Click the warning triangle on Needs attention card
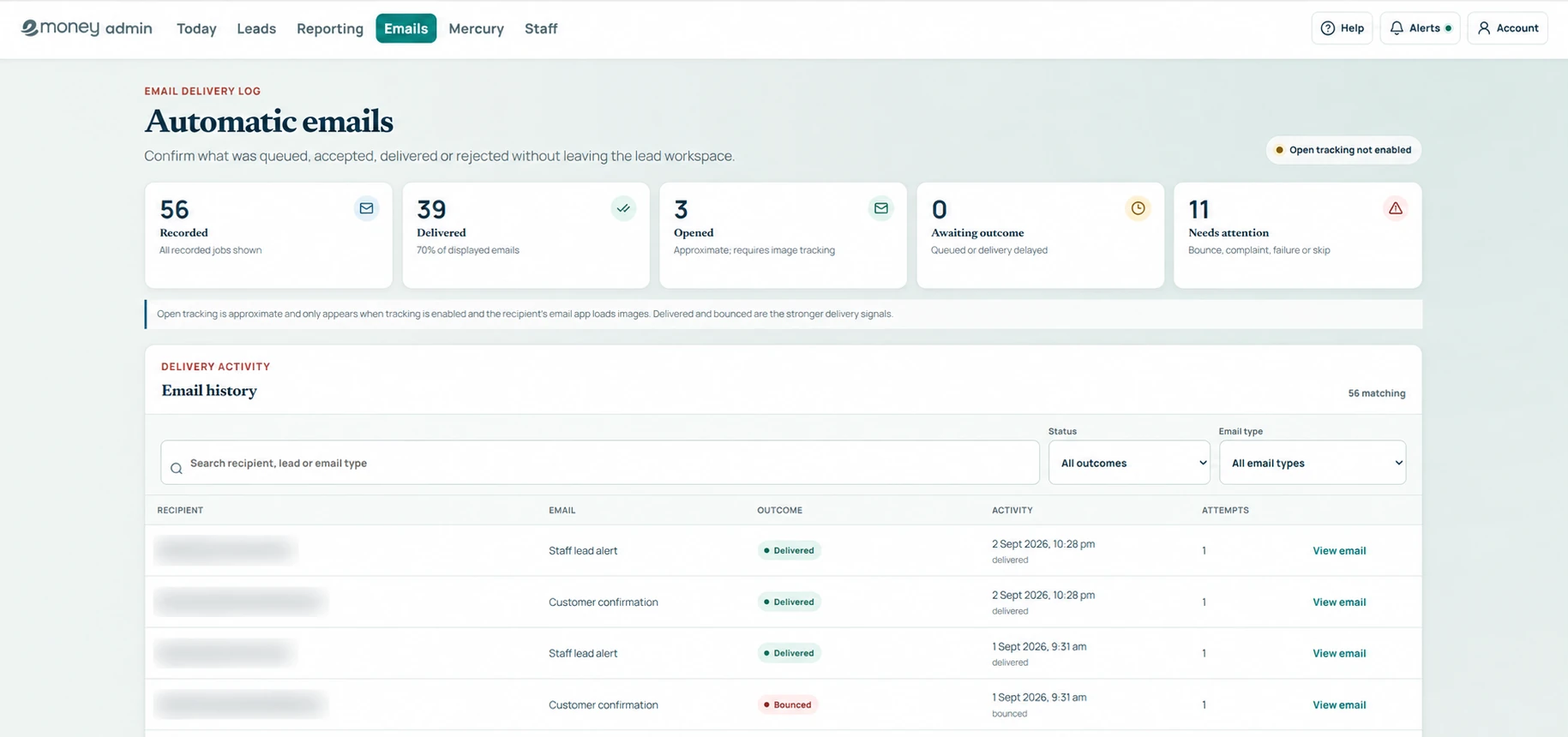 1396,208
